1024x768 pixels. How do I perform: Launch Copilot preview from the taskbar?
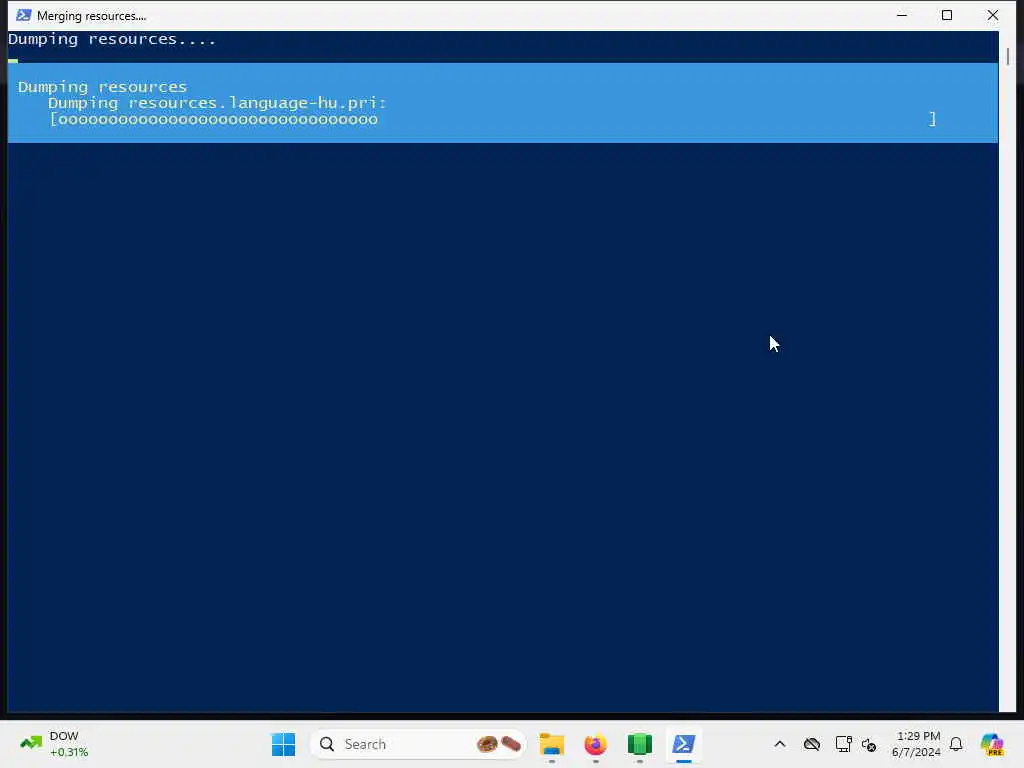pos(992,744)
